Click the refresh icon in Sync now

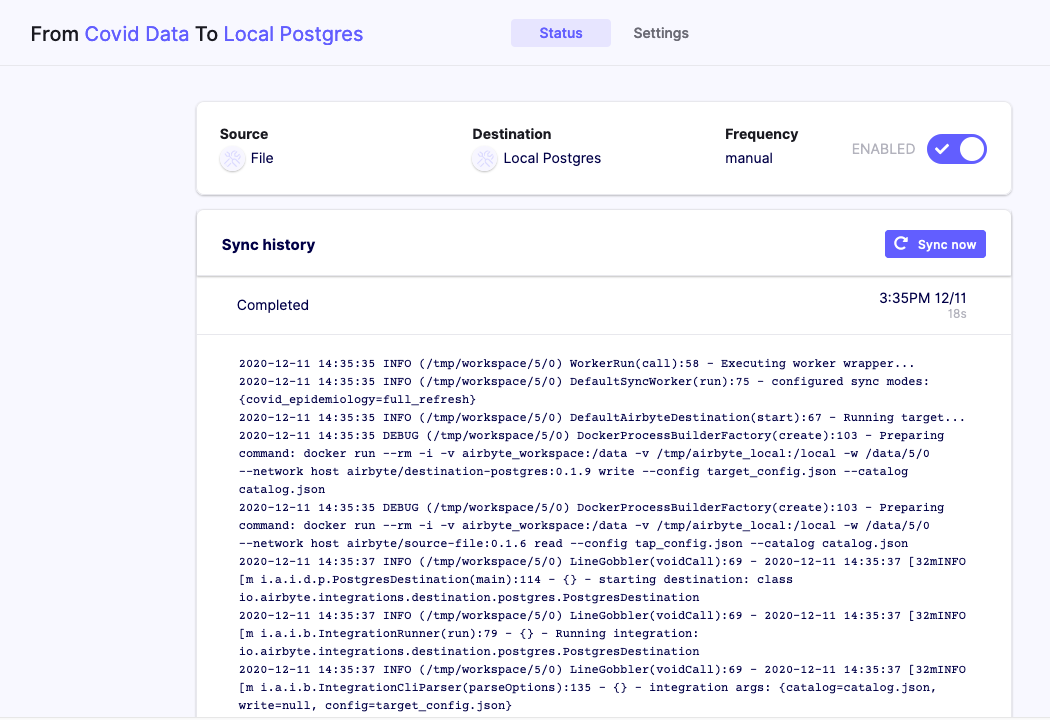tap(901, 244)
